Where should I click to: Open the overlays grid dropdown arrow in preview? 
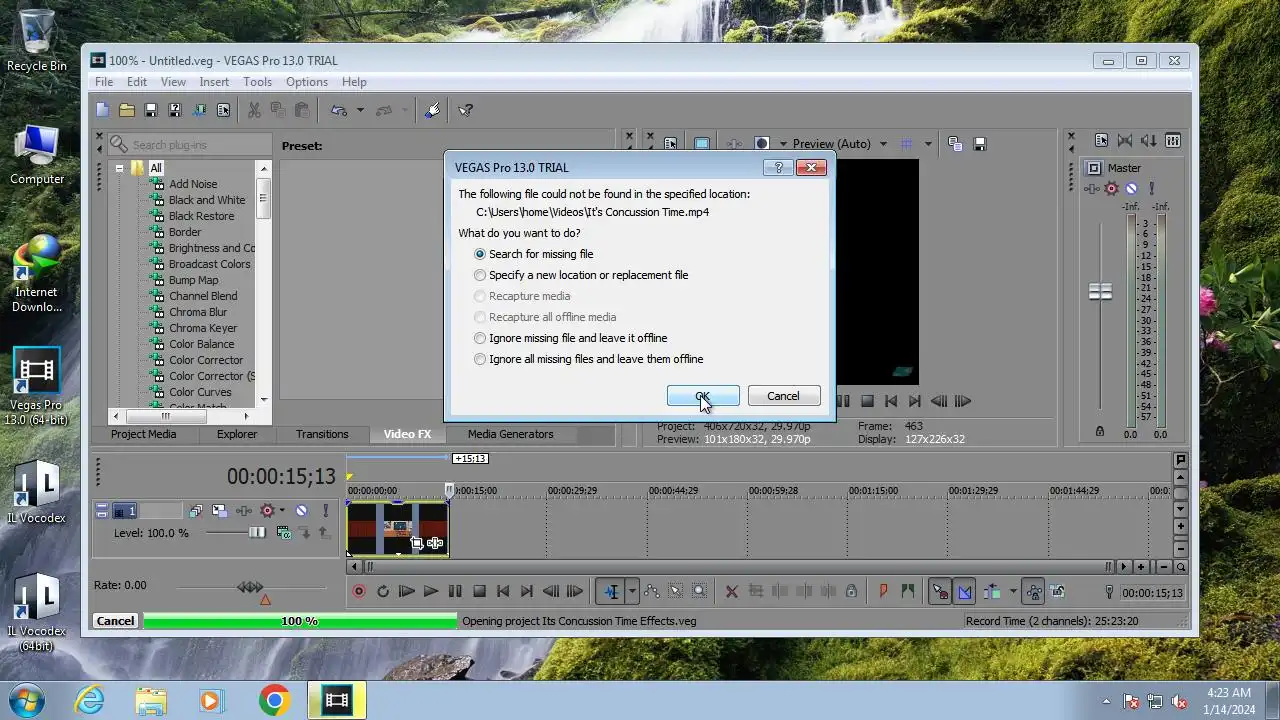tap(928, 144)
